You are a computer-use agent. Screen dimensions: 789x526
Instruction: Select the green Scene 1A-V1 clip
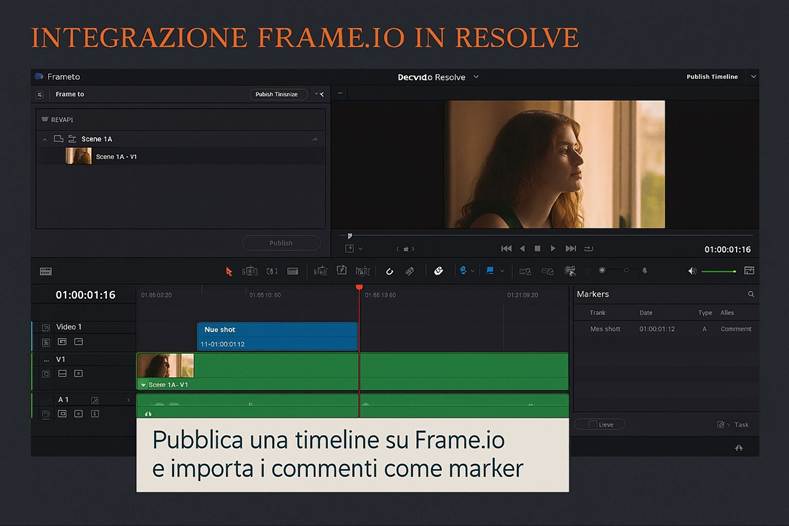pyautogui.click(x=352, y=371)
